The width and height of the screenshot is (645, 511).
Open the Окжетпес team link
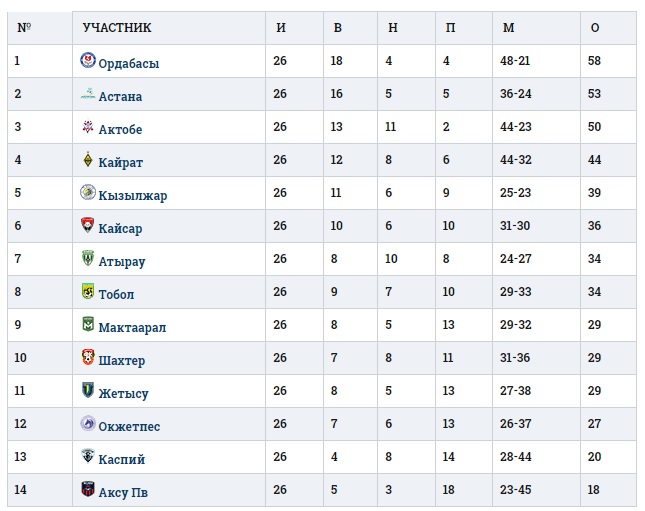129,426
